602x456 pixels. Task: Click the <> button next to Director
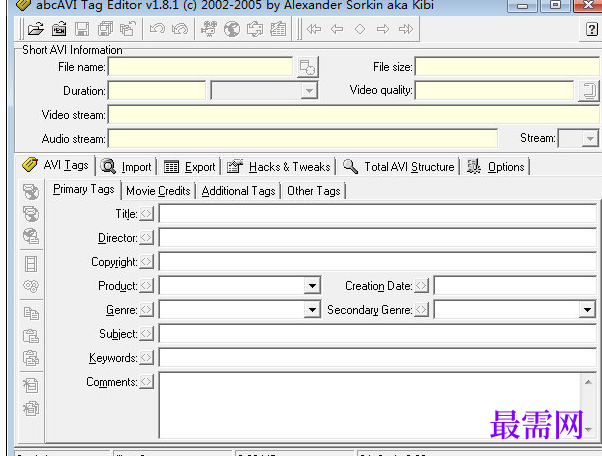pos(146,237)
